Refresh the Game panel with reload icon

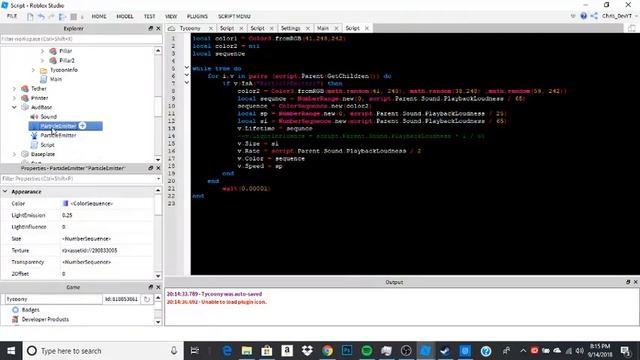click(x=147, y=299)
